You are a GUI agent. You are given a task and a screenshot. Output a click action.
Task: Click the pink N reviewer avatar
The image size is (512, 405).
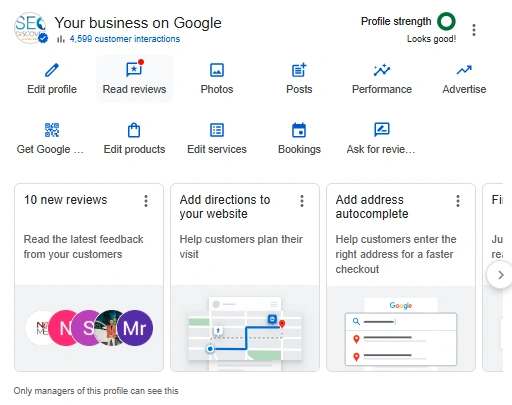click(x=62, y=328)
